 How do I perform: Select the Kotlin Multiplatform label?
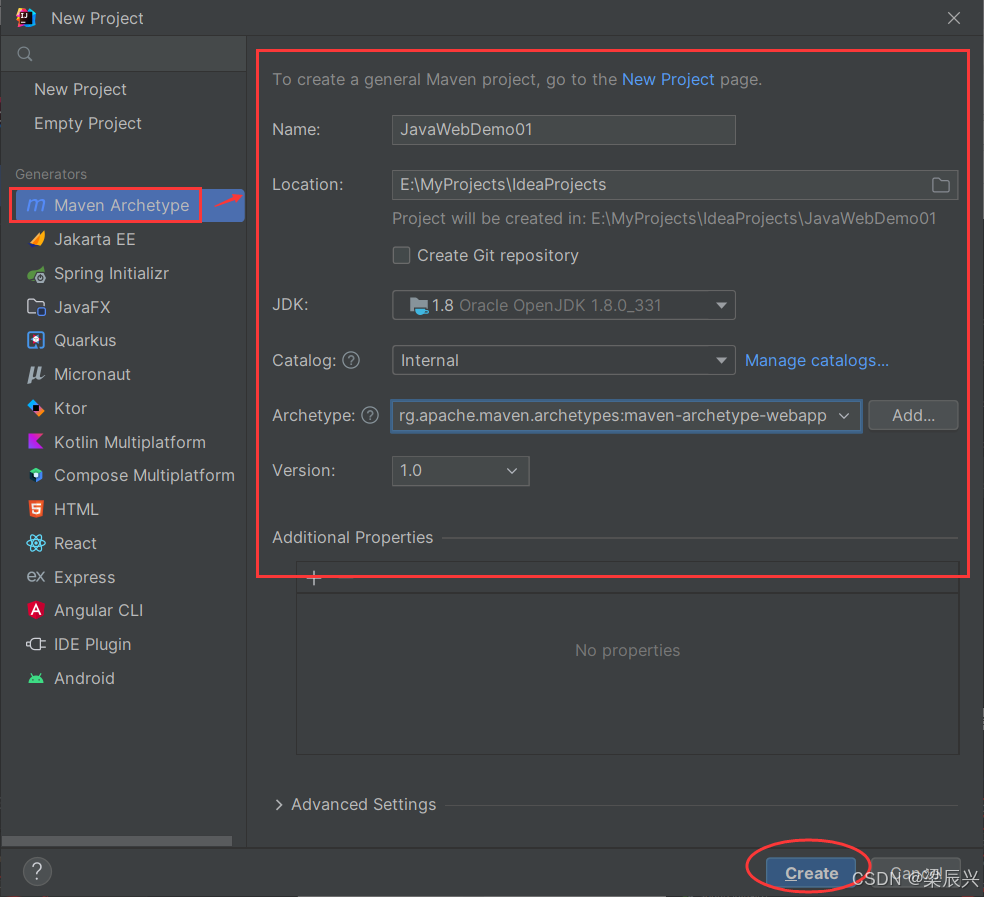point(130,442)
